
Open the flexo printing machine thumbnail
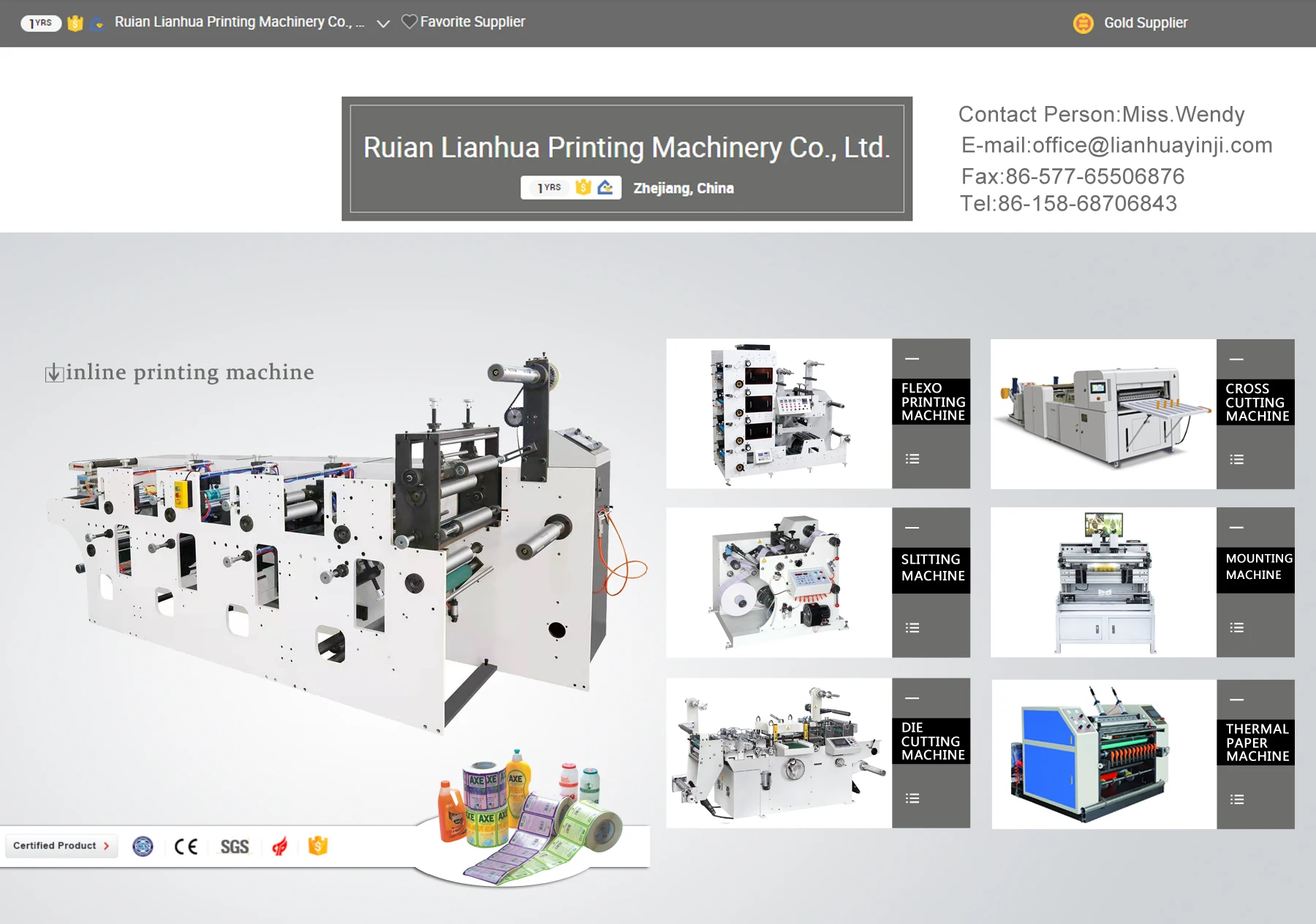point(779,414)
